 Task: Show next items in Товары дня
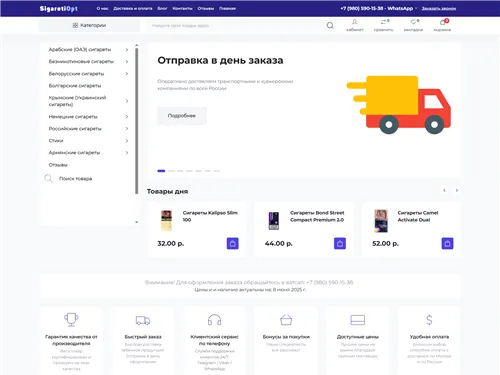pyautogui.click(x=457, y=190)
